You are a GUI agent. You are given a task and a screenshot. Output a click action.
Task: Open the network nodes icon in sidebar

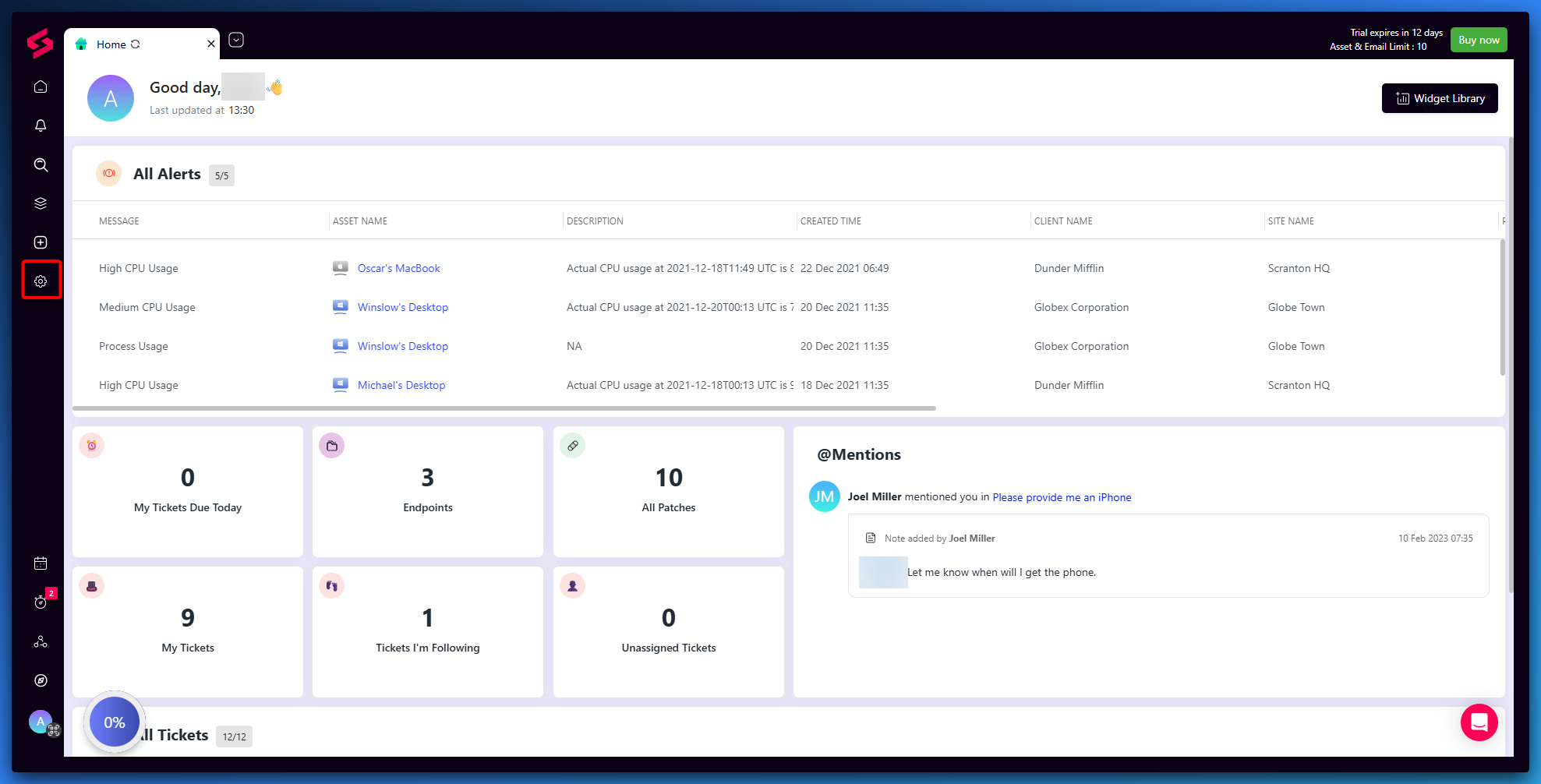coord(41,641)
